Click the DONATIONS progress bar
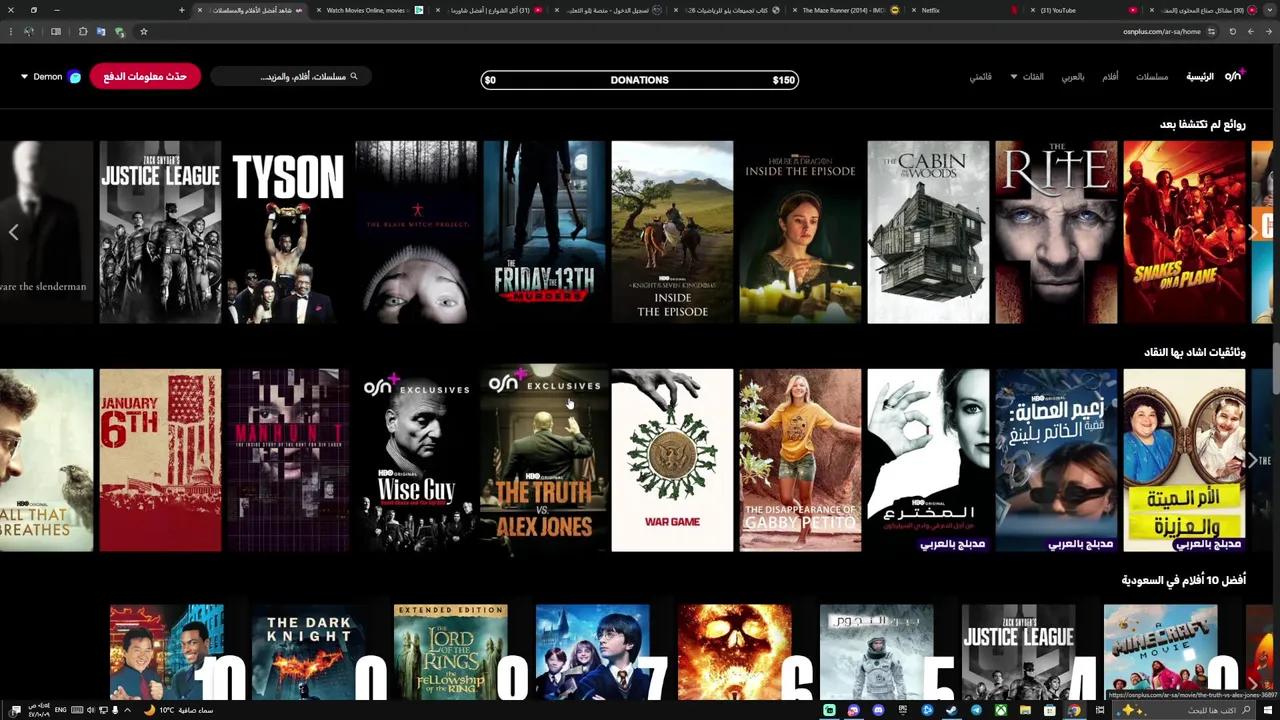Image resolution: width=1280 pixels, height=720 pixels. (640, 80)
